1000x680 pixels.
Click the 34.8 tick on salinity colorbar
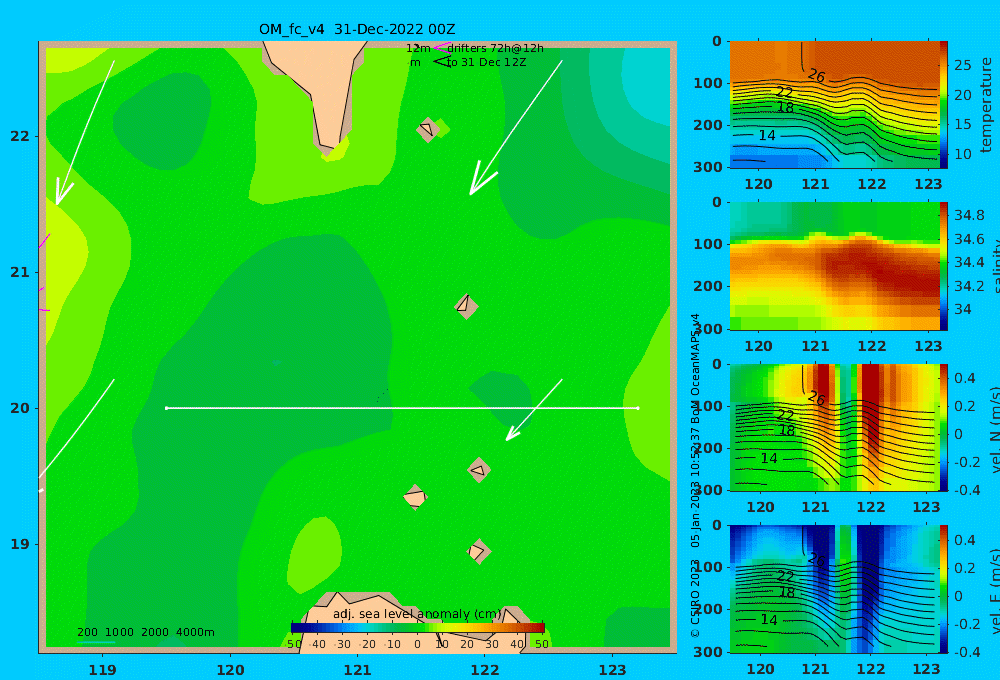969,215
